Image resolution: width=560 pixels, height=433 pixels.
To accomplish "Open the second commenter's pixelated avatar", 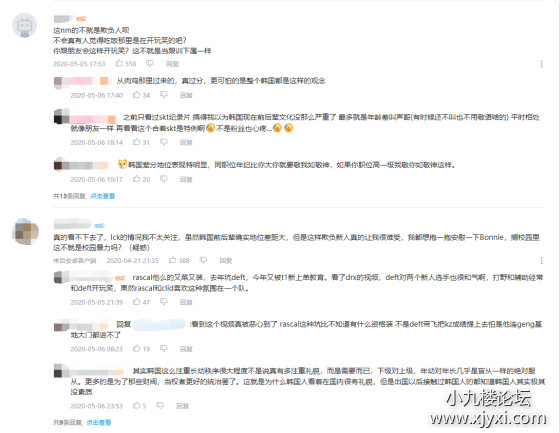I will click(x=25, y=231).
